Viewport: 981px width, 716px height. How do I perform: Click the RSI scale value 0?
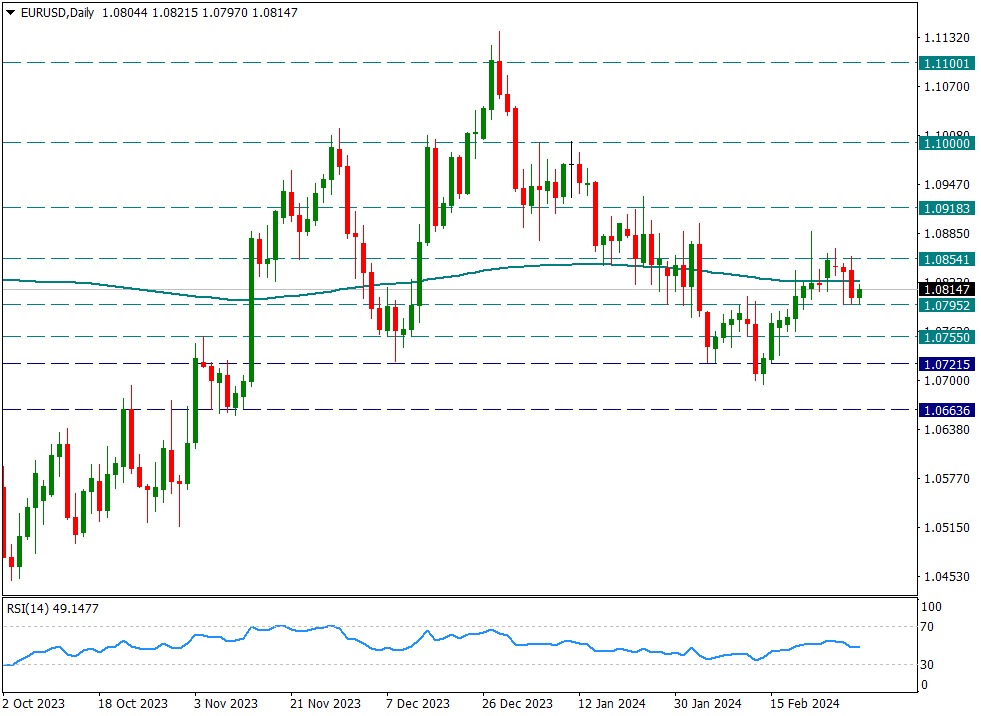924,685
